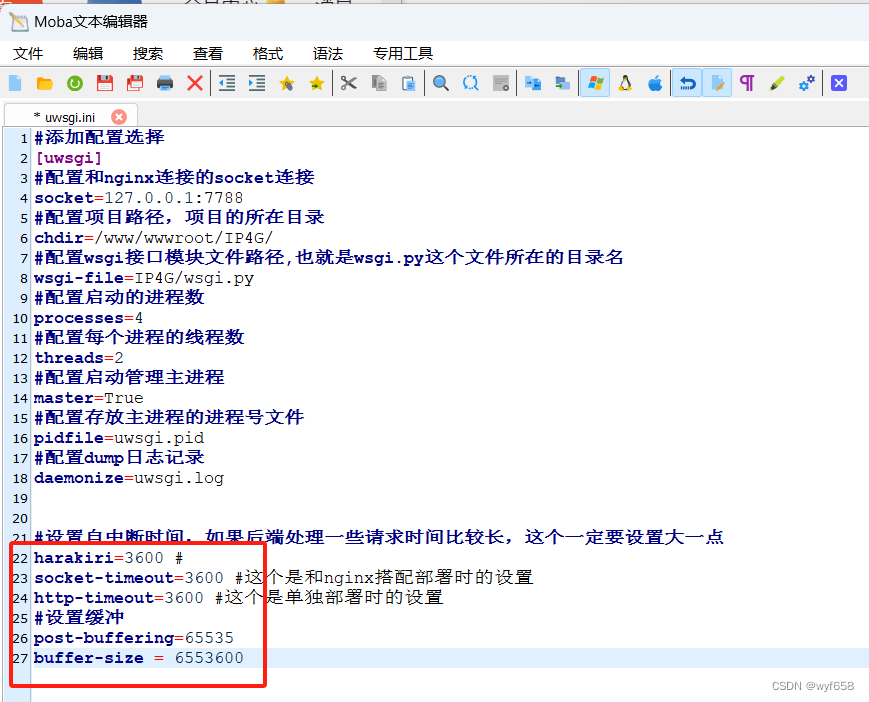Image resolution: width=869 pixels, height=702 pixels.
Task: Click the #添加配置选择 comment on line 1
Action: [x=99, y=137]
